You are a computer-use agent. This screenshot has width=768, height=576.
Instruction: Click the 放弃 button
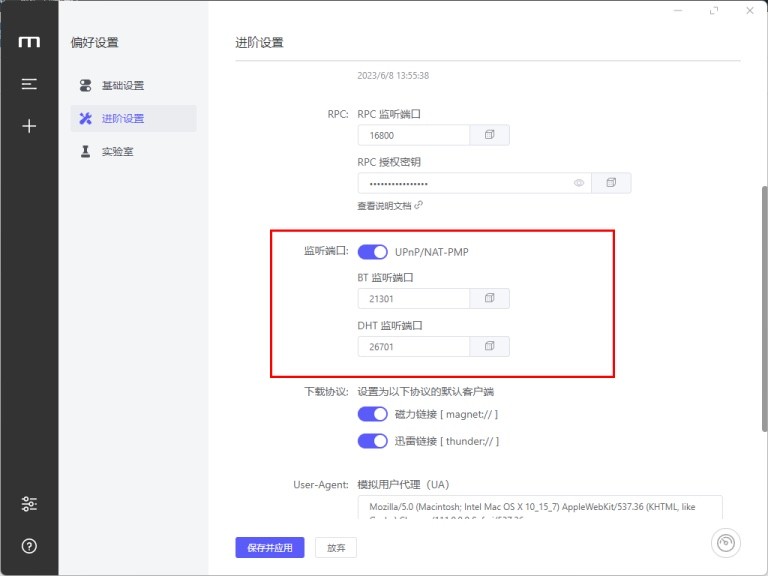tap(336, 548)
